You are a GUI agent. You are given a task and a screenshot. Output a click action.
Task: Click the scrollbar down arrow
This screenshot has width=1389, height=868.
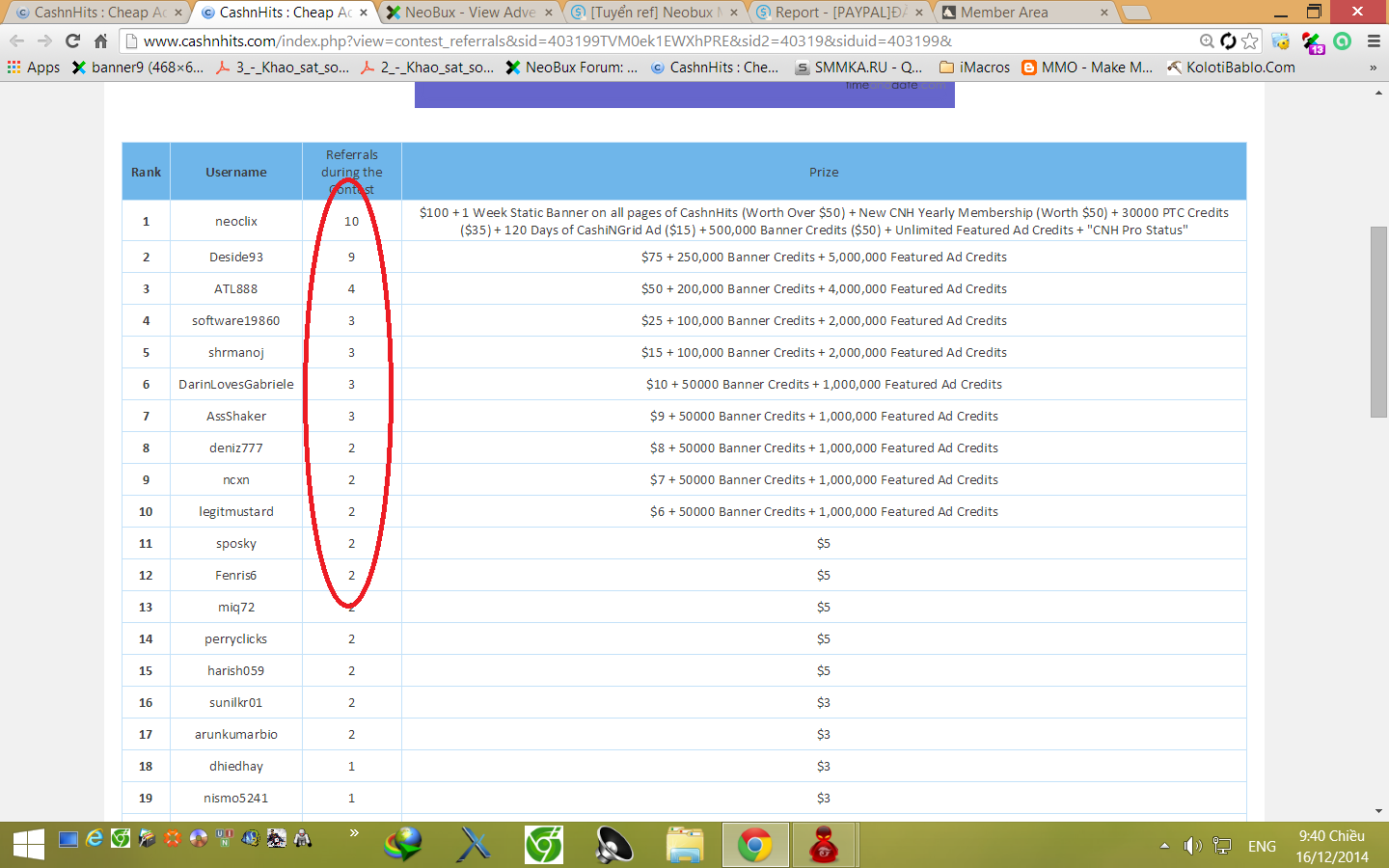point(1379,812)
